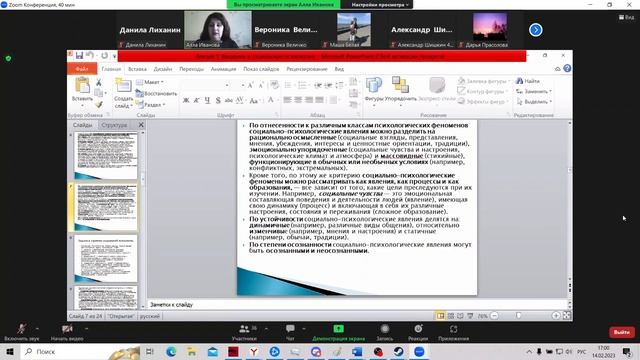
Task: Click the red Leave (Выйти) button
Action: point(622,332)
